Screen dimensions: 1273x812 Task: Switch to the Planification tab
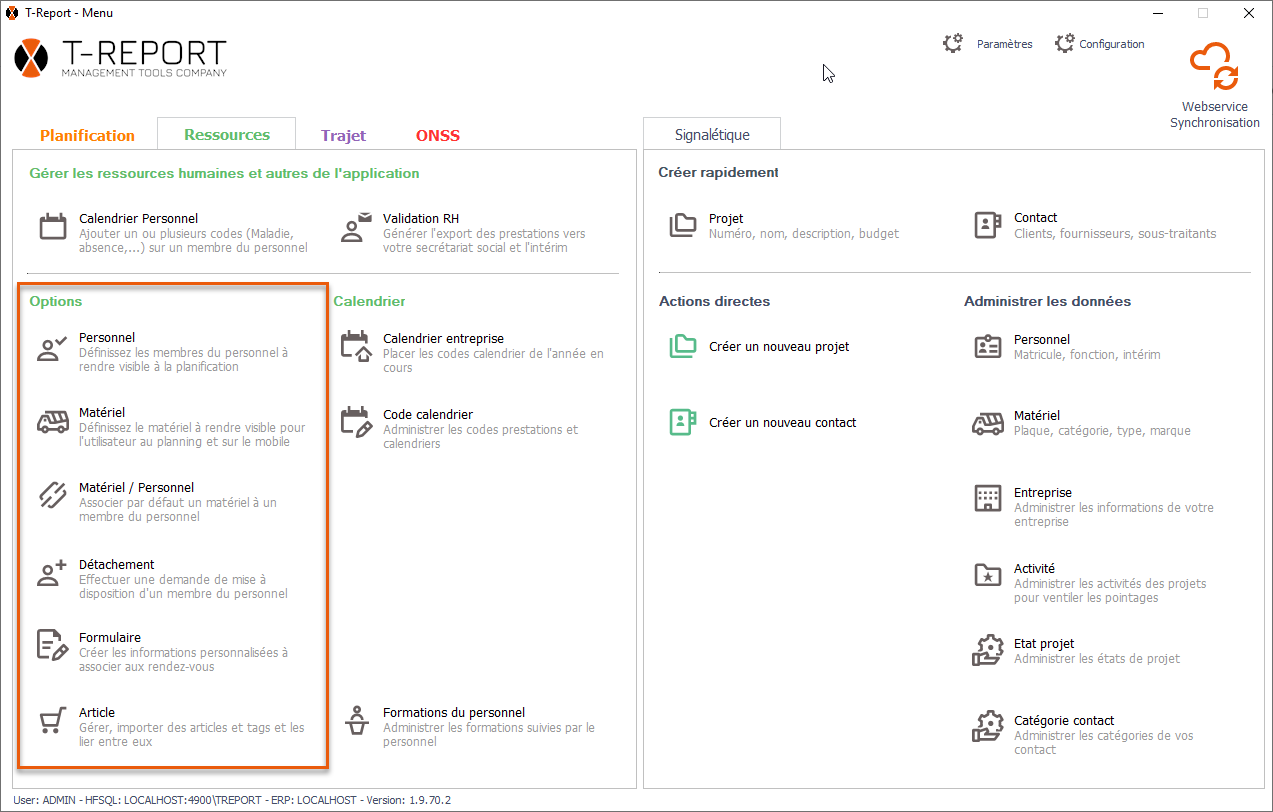point(87,135)
